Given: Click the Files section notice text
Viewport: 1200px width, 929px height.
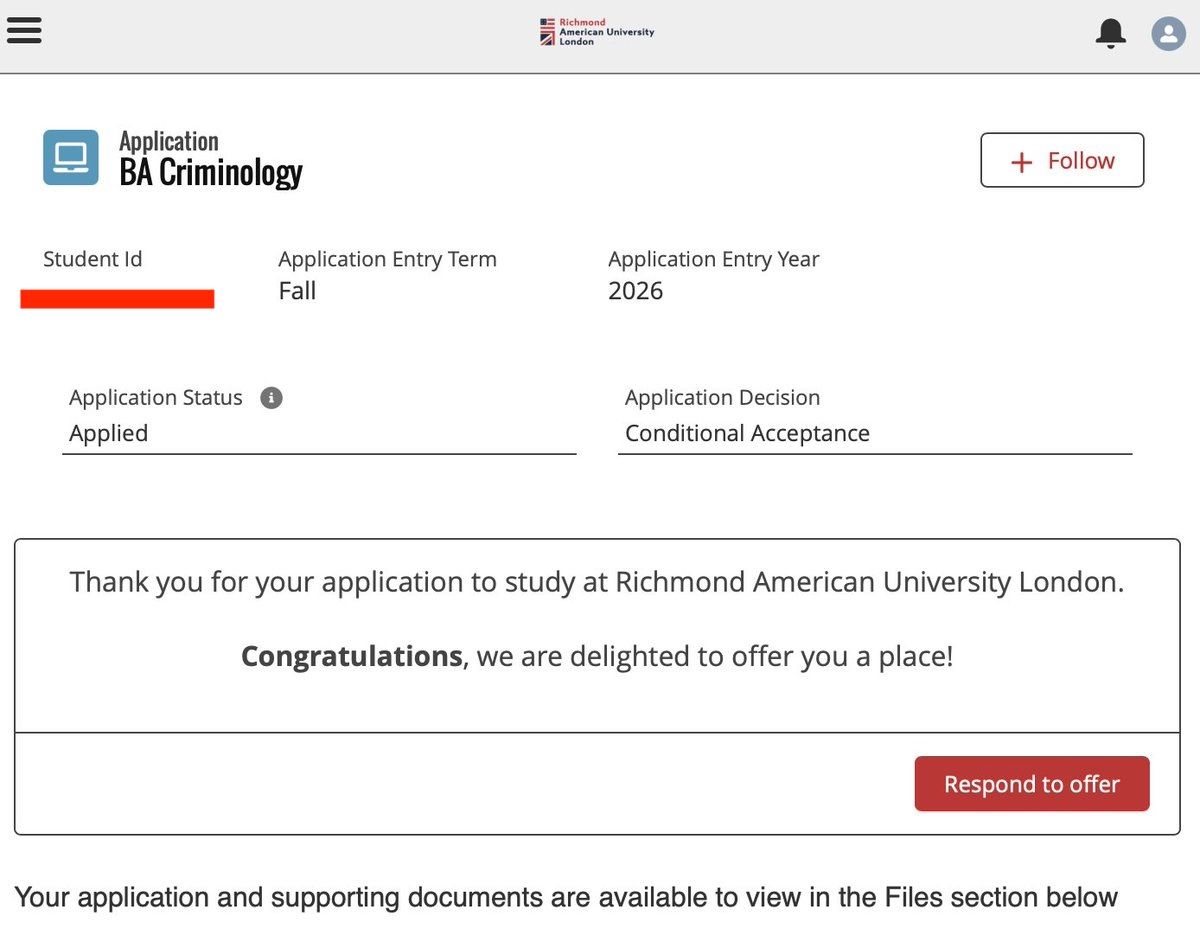Looking at the screenshot, I should tap(566, 897).
